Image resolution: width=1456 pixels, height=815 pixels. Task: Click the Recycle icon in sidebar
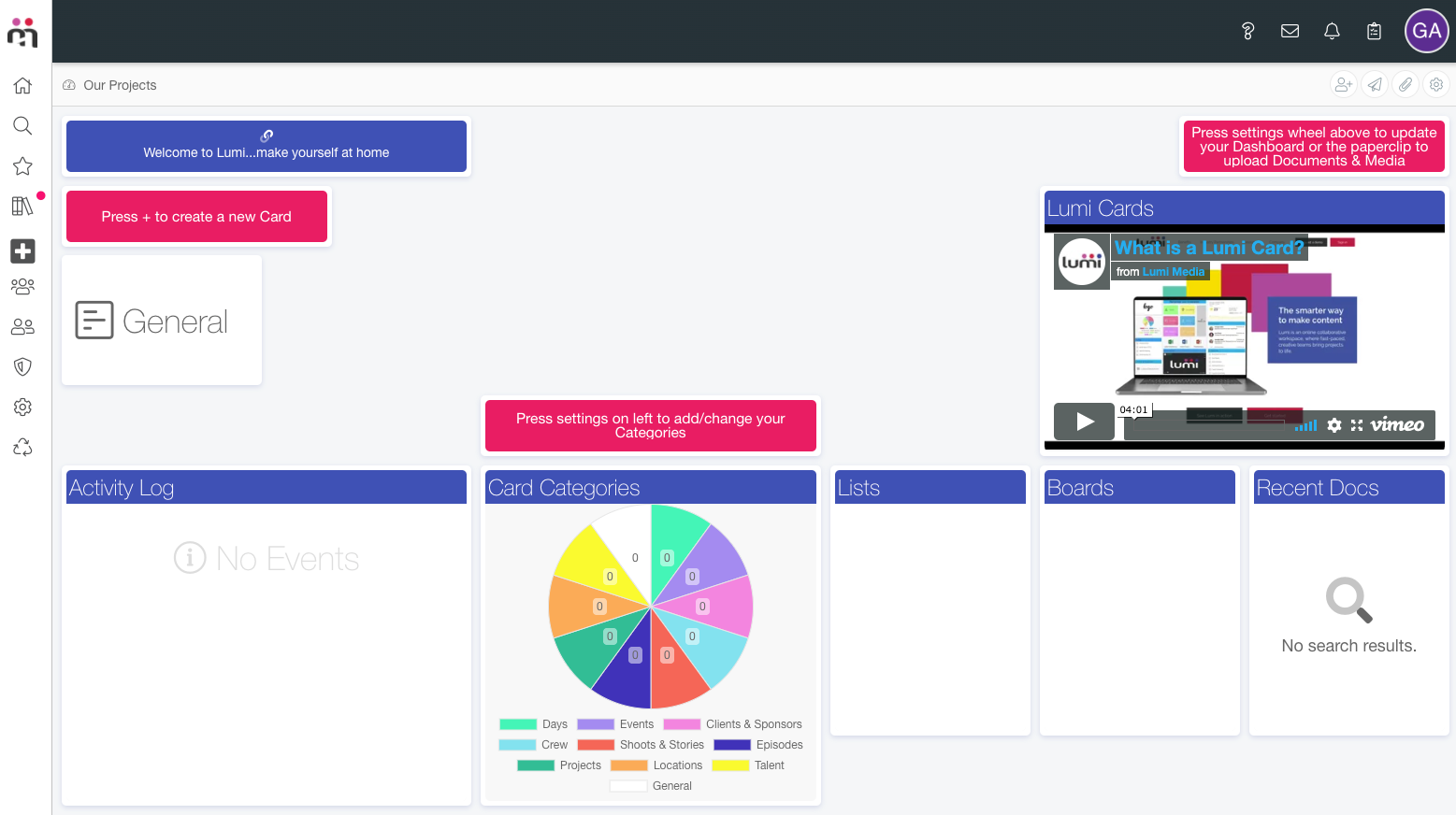tap(22, 447)
